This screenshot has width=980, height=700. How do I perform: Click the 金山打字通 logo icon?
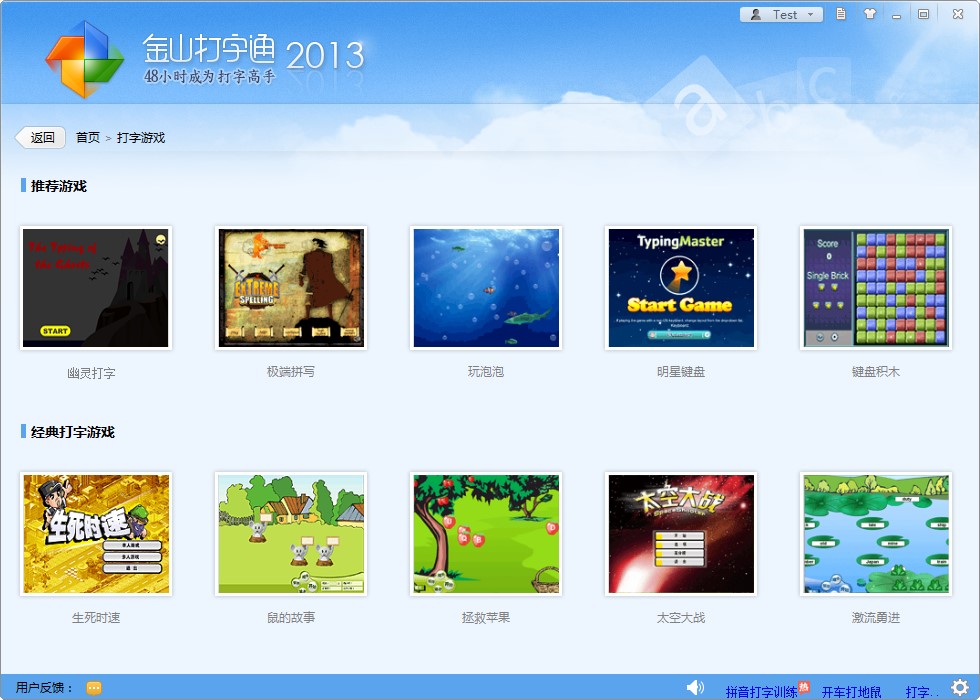pos(84,59)
